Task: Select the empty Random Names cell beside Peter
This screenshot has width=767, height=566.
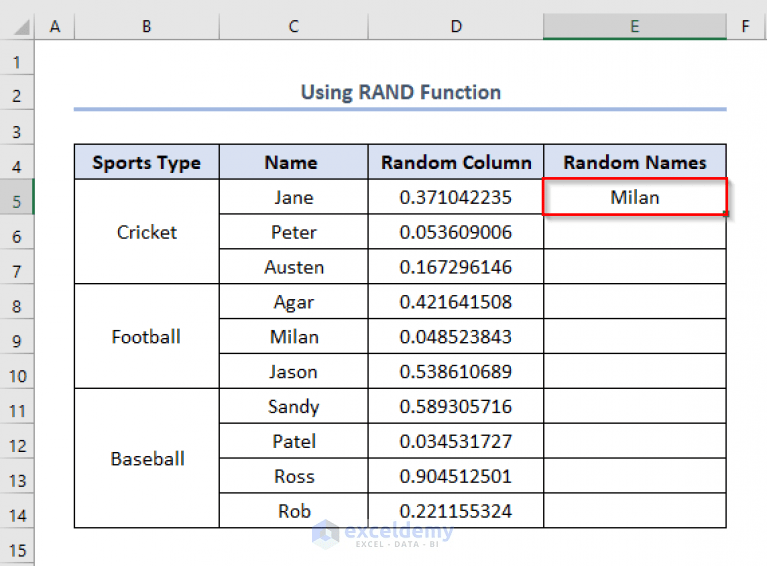Action: [x=634, y=232]
